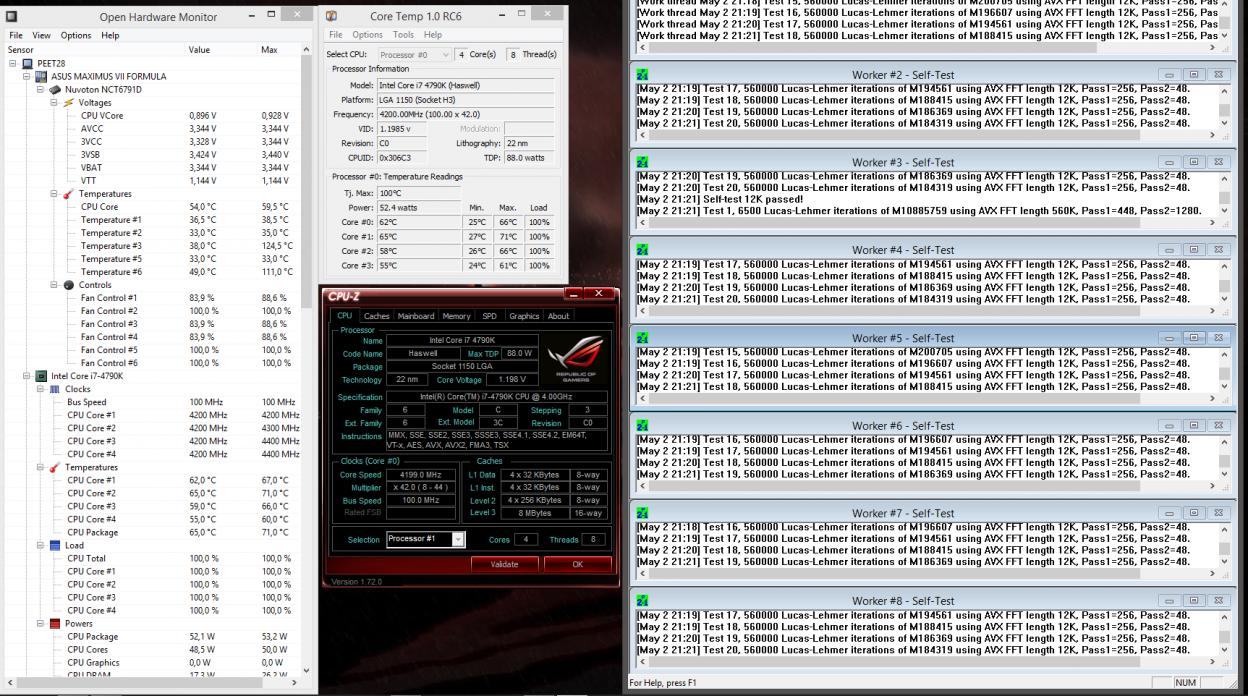Image resolution: width=1248 pixels, height=696 pixels.
Task: Select the Bus Speed row
Action: click(x=152, y=402)
